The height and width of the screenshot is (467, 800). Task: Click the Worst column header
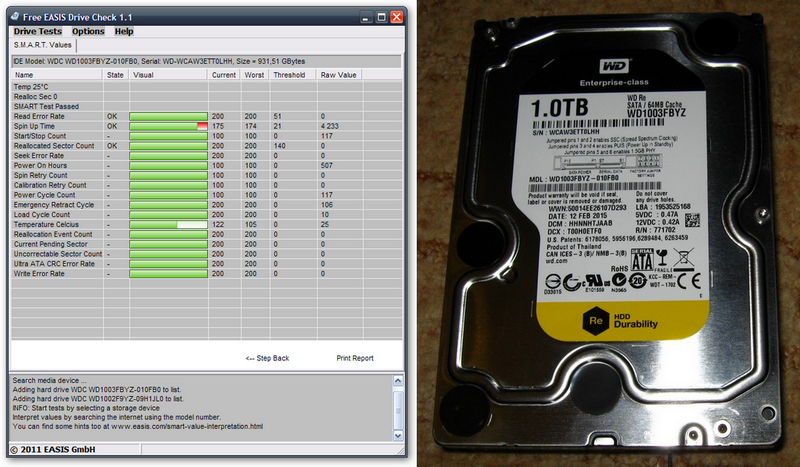click(x=255, y=75)
